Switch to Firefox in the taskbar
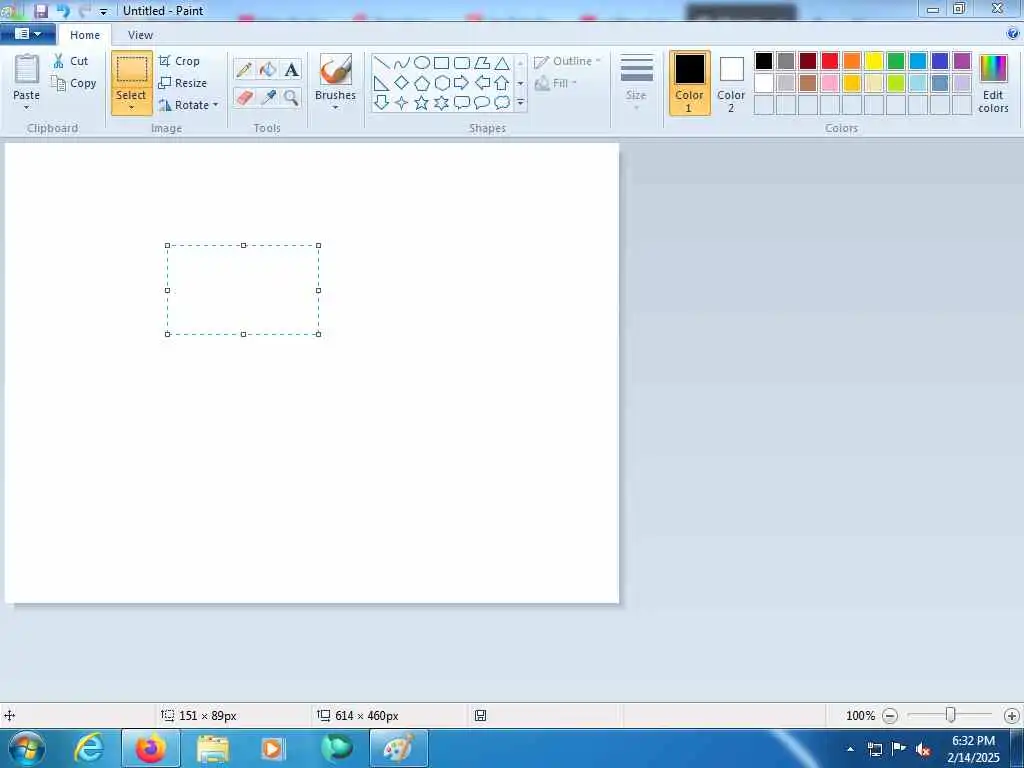 point(151,748)
